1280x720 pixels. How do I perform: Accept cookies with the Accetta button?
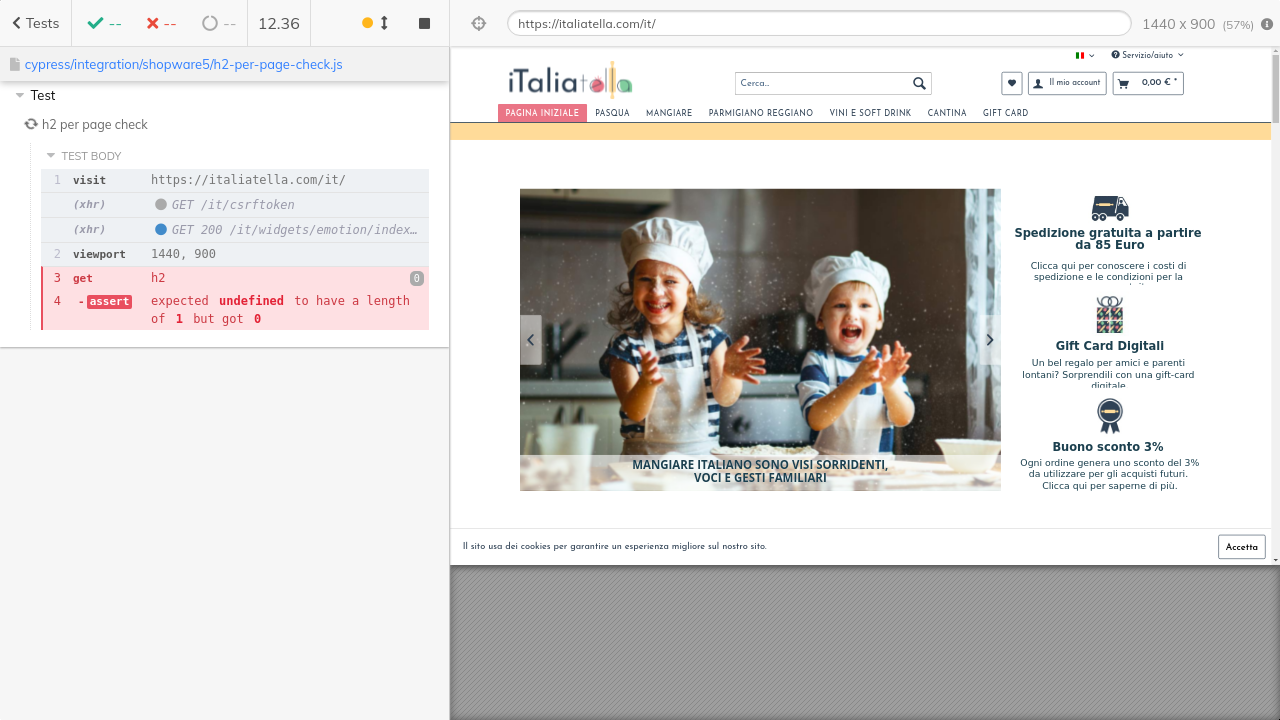point(1241,547)
